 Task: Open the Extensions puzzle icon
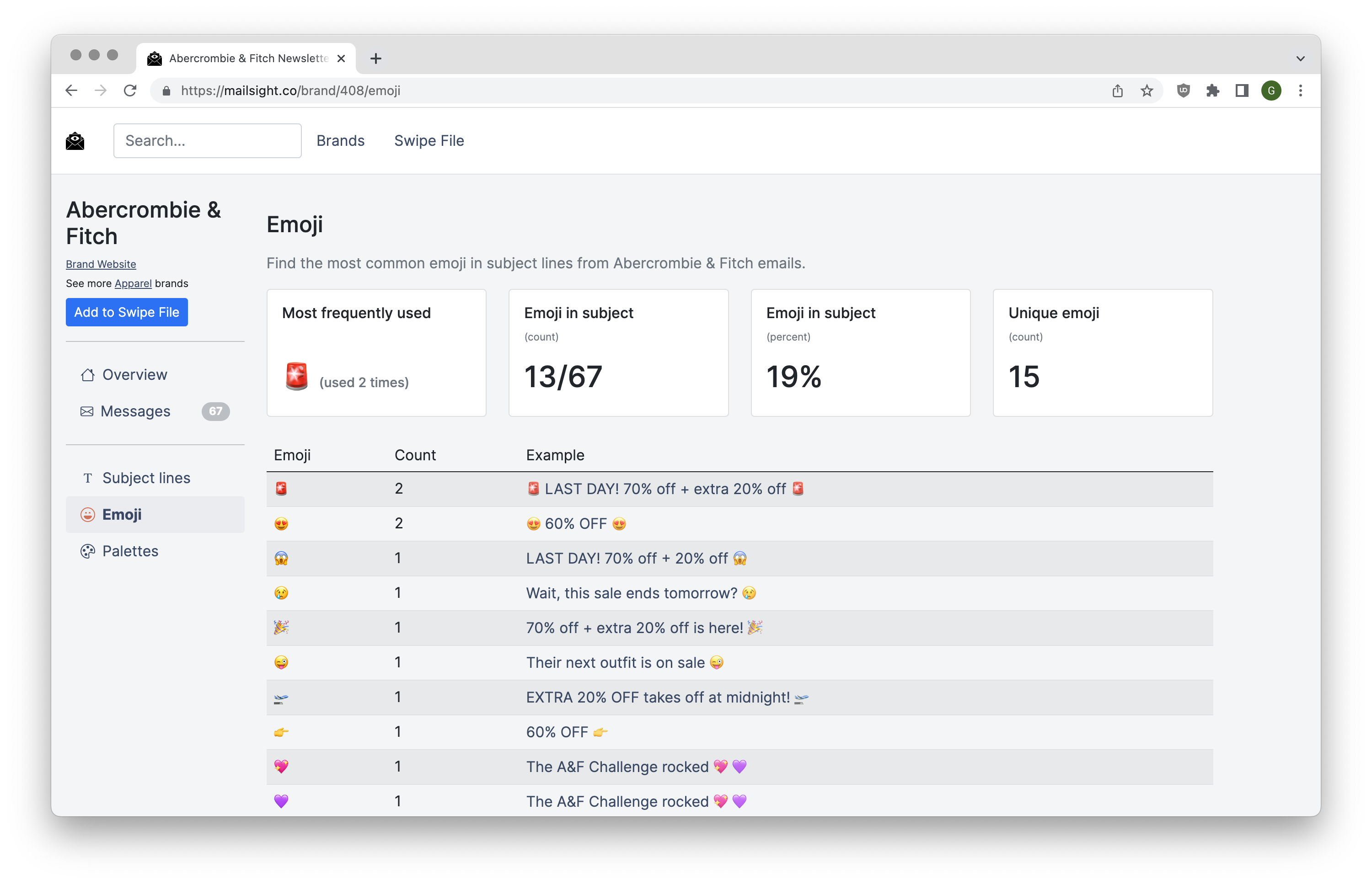pyautogui.click(x=1212, y=91)
